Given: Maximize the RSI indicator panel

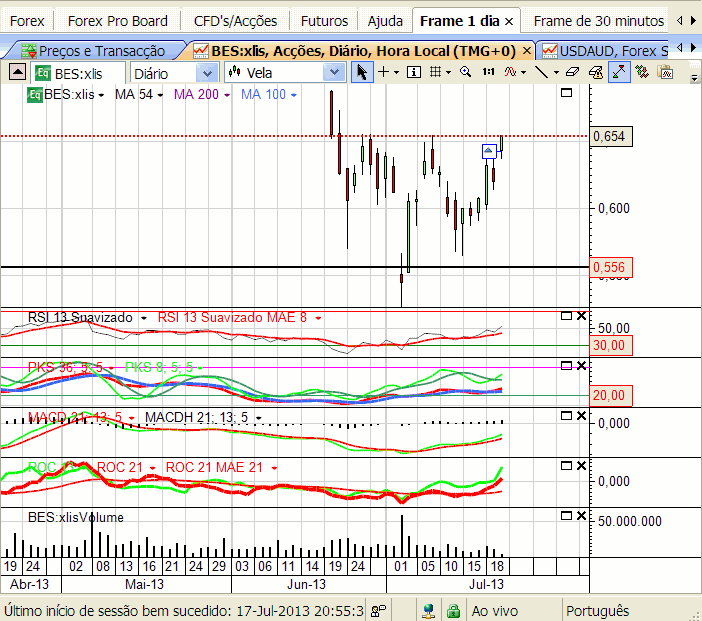Looking at the screenshot, I should pos(566,316).
